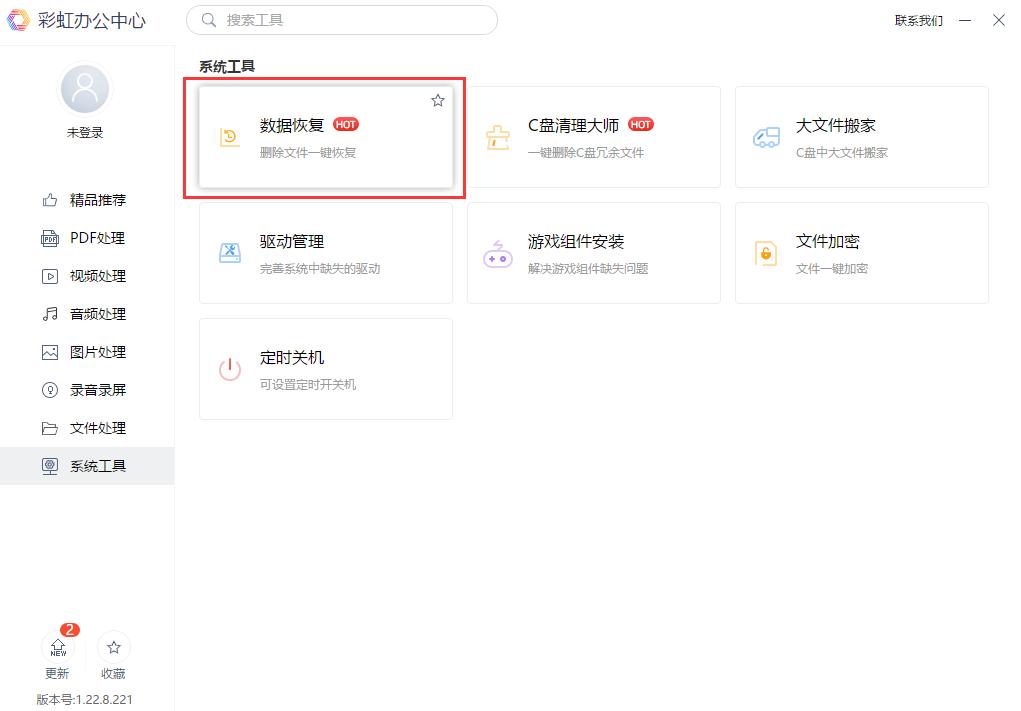Image resolution: width=1021 pixels, height=711 pixels.
Task: Open the 定时关机 scheduled shutdown tool
Action: (x=325, y=369)
